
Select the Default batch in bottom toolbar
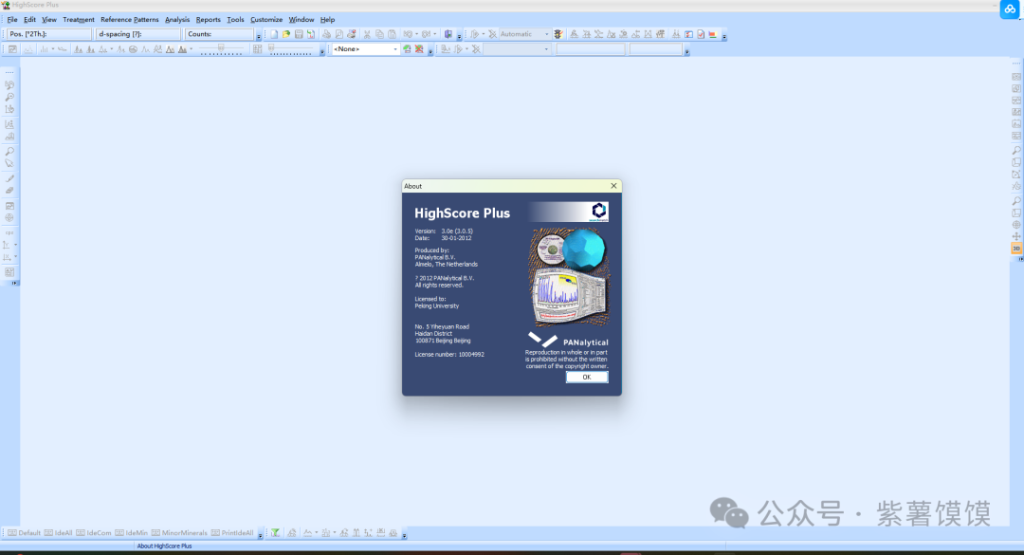(x=25, y=533)
